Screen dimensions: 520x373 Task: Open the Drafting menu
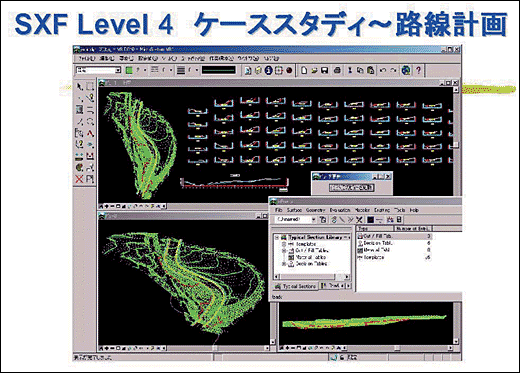(382, 210)
